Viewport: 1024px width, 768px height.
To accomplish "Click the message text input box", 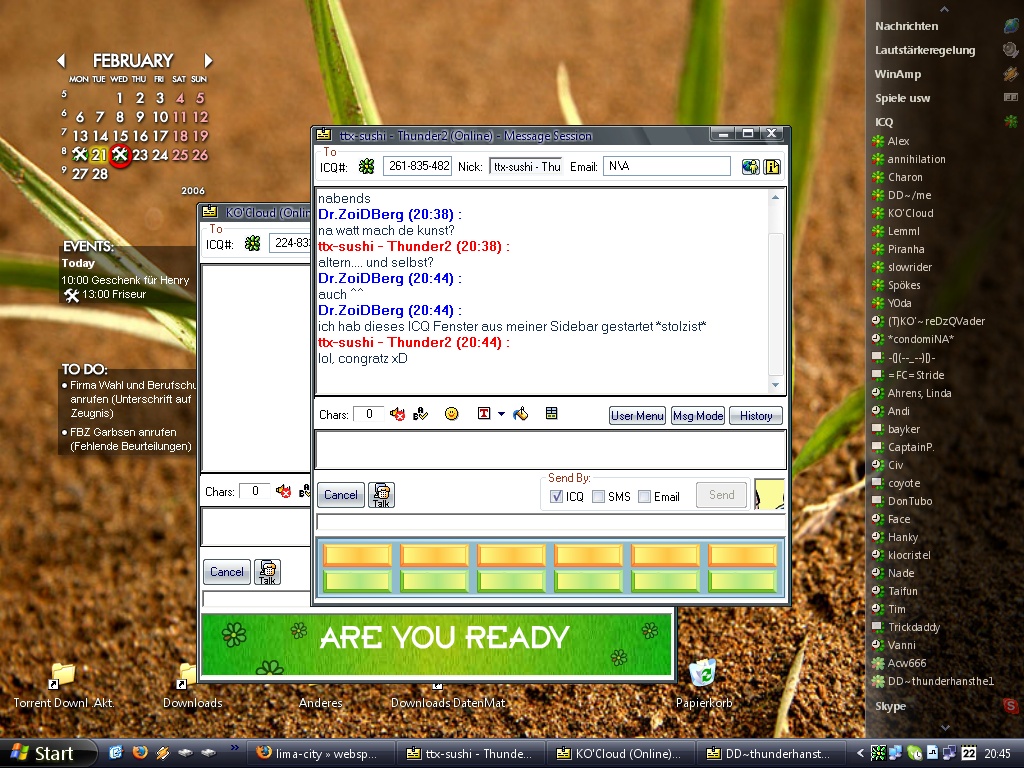I will [x=550, y=449].
